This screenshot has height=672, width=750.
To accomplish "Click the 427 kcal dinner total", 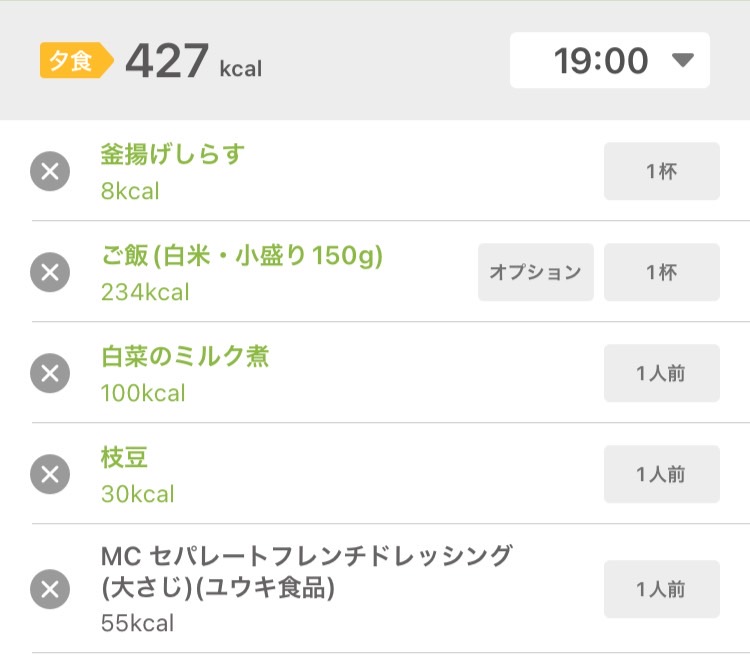I will coord(194,61).
